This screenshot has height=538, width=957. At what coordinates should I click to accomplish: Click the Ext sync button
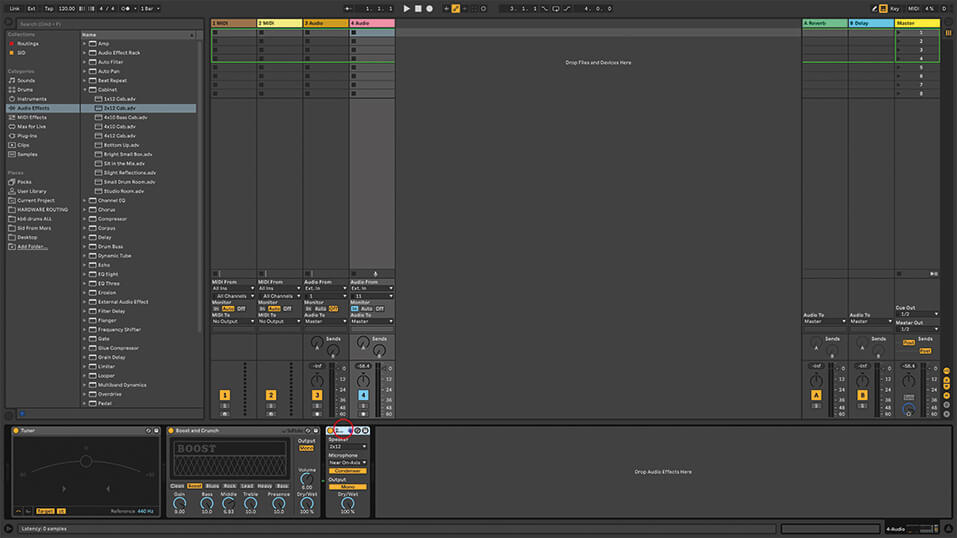click(31, 9)
